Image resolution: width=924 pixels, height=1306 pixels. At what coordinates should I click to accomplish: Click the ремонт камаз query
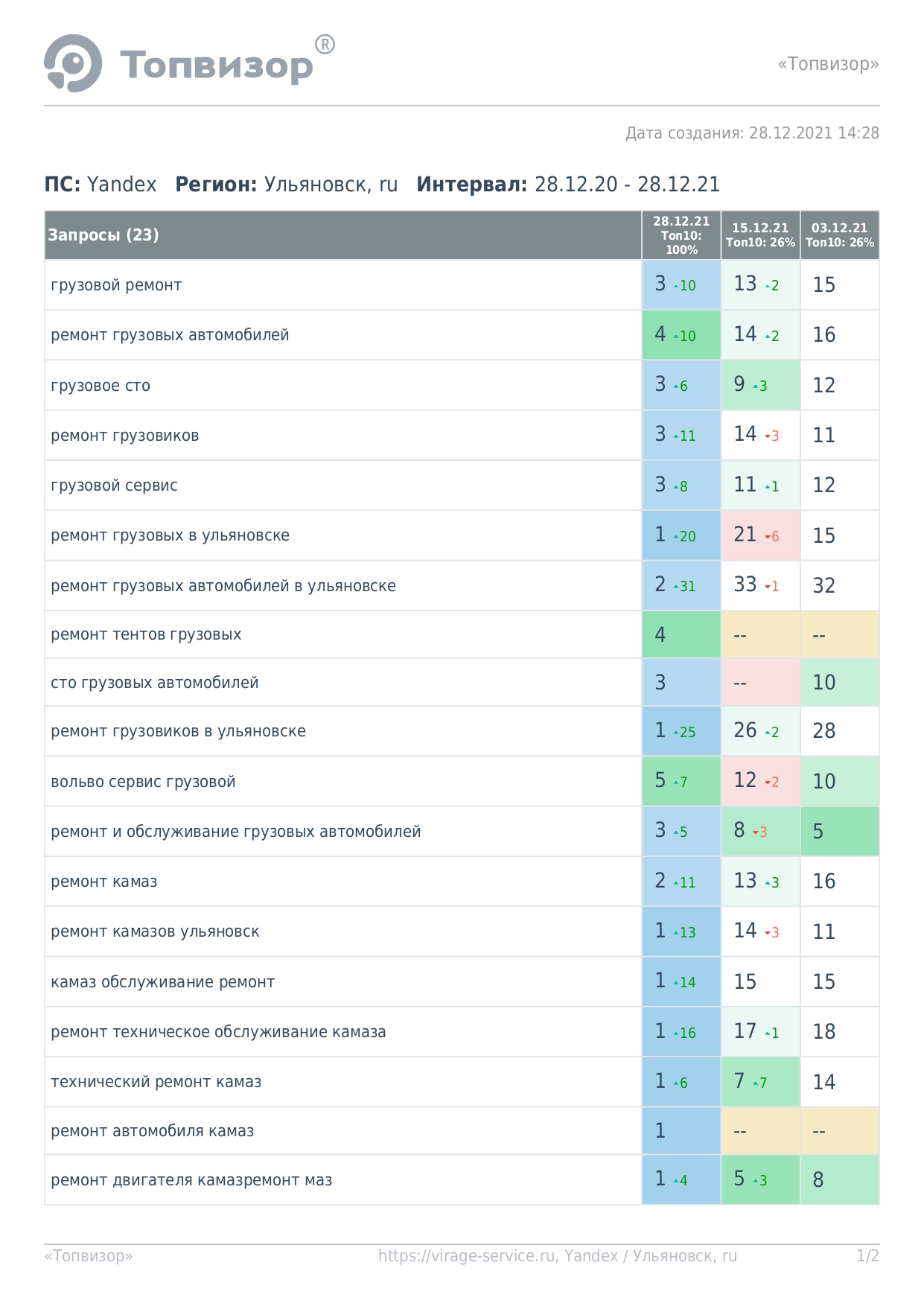point(104,882)
